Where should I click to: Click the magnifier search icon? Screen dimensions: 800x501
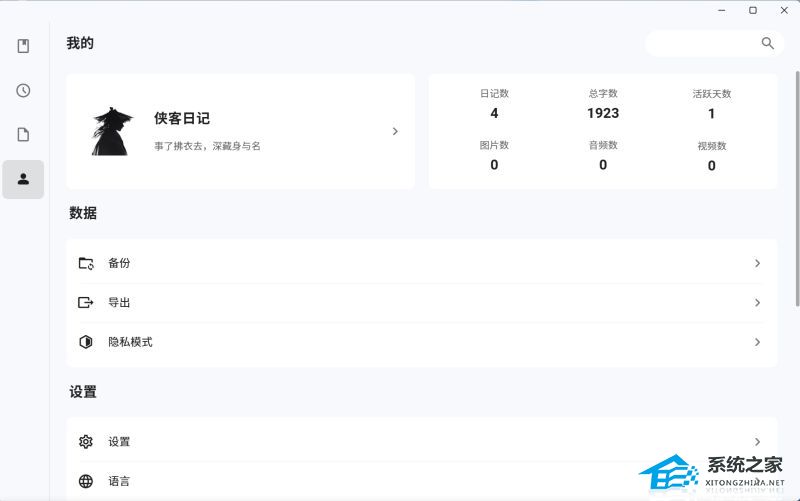pos(767,43)
